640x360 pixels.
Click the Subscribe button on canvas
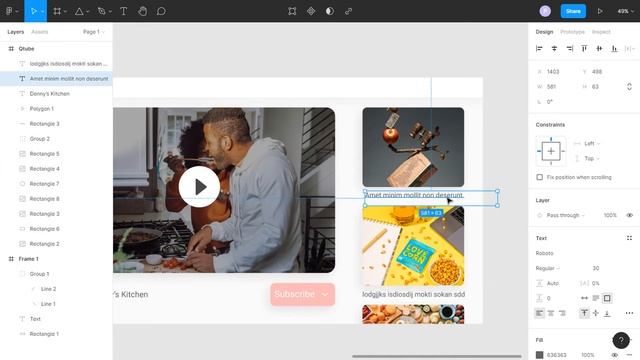(302, 294)
